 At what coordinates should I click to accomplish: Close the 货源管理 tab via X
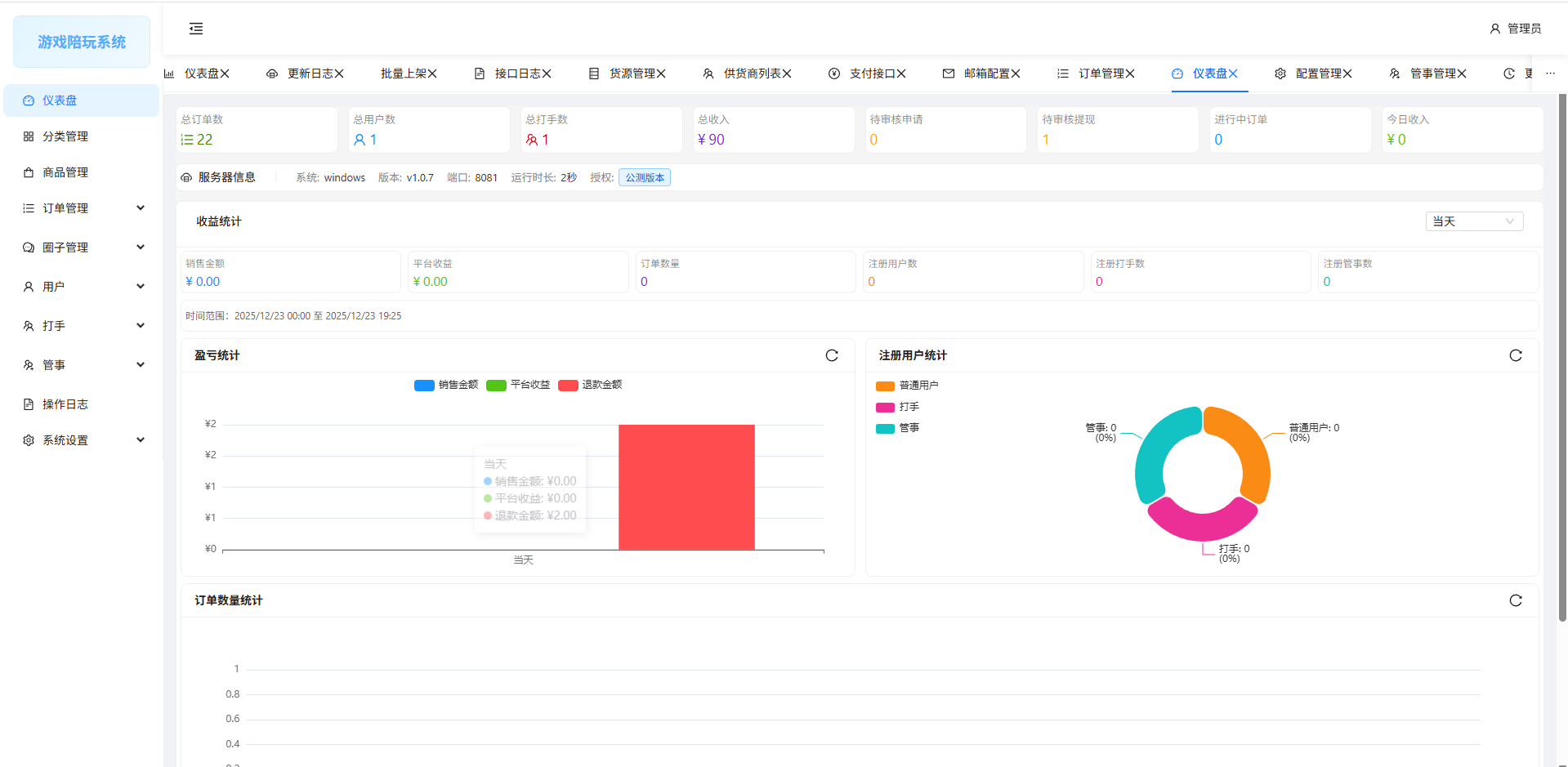661,74
